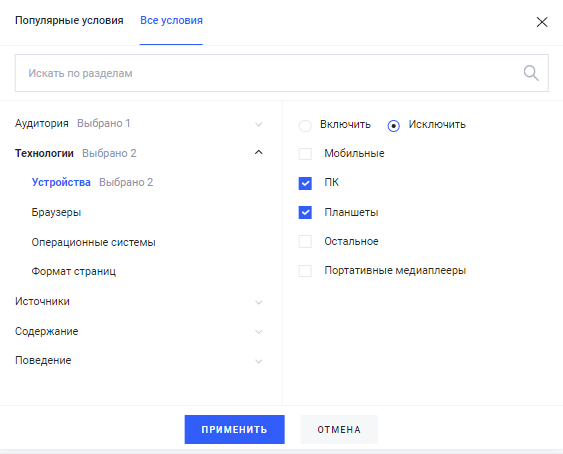Expand the Поведение section
The image size is (563, 454).
[x=139, y=361]
